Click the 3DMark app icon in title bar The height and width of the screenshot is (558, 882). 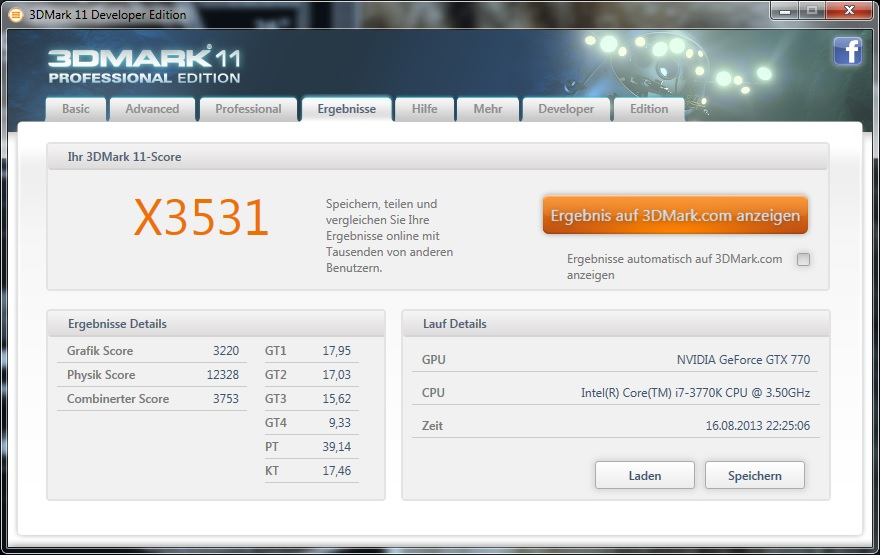pyautogui.click(x=16, y=15)
